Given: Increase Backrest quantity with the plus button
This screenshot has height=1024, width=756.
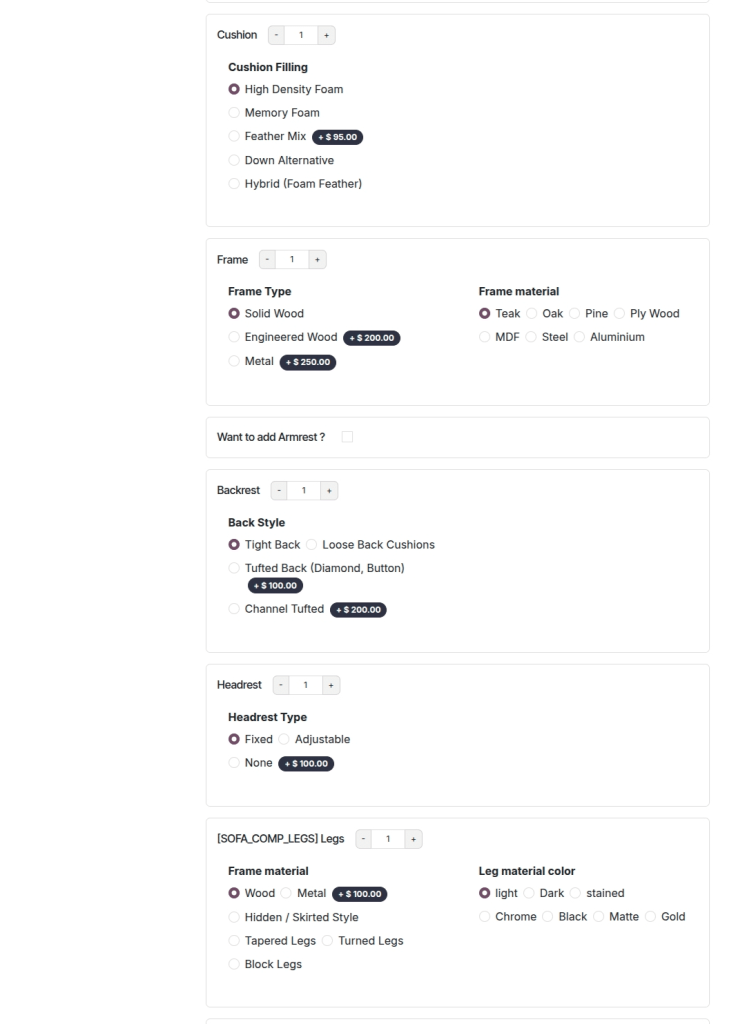Looking at the screenshot, I should (x=329, y=490).
